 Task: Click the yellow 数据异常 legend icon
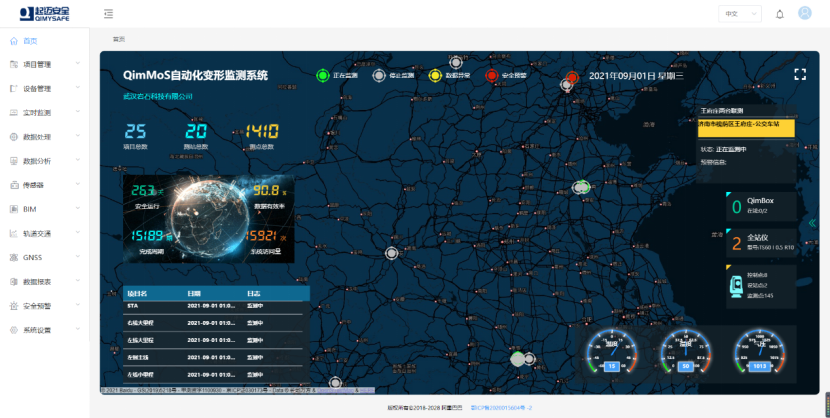435,76
